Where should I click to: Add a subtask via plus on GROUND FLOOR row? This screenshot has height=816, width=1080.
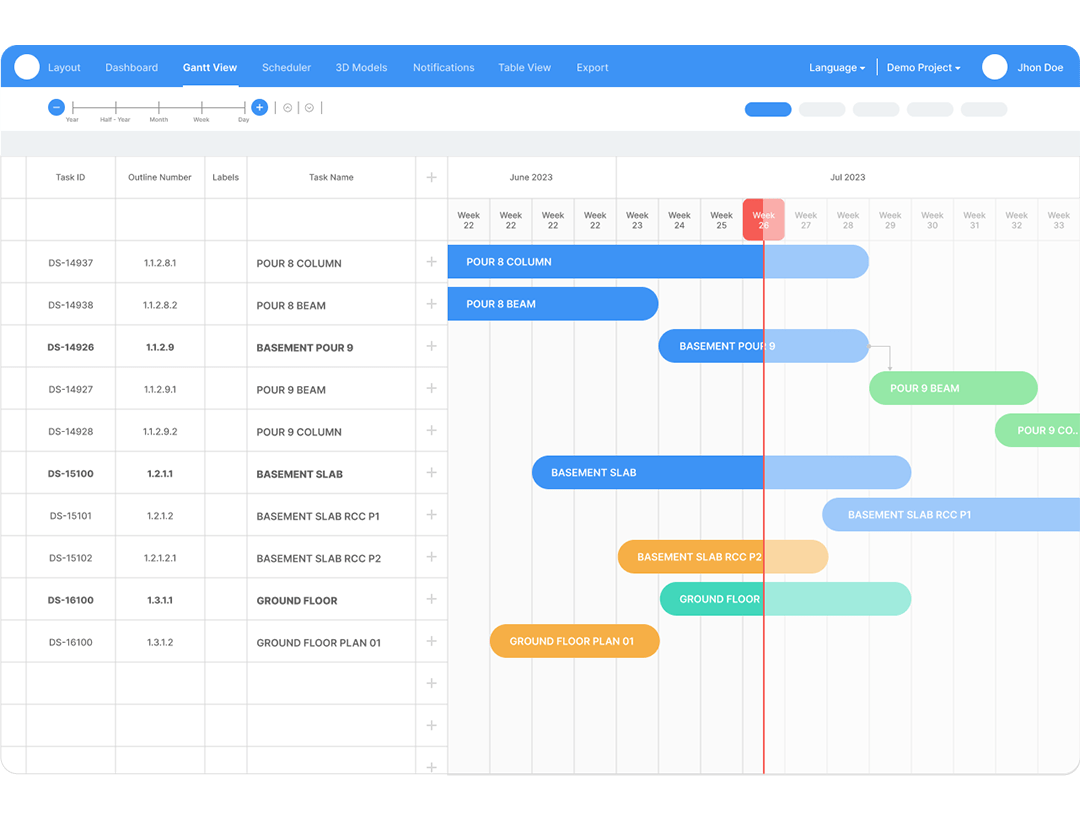[x=431, y=599]
